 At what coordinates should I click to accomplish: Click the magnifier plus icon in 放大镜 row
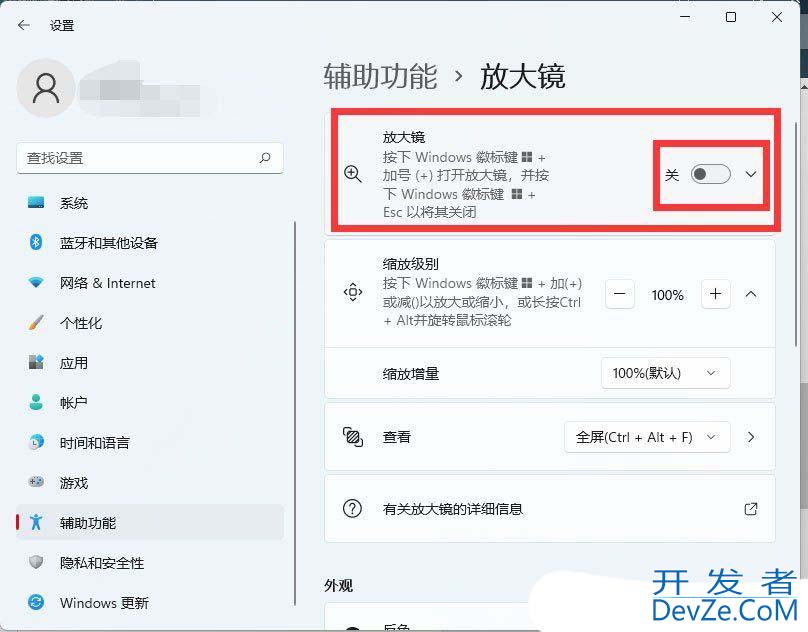(353, 174)
